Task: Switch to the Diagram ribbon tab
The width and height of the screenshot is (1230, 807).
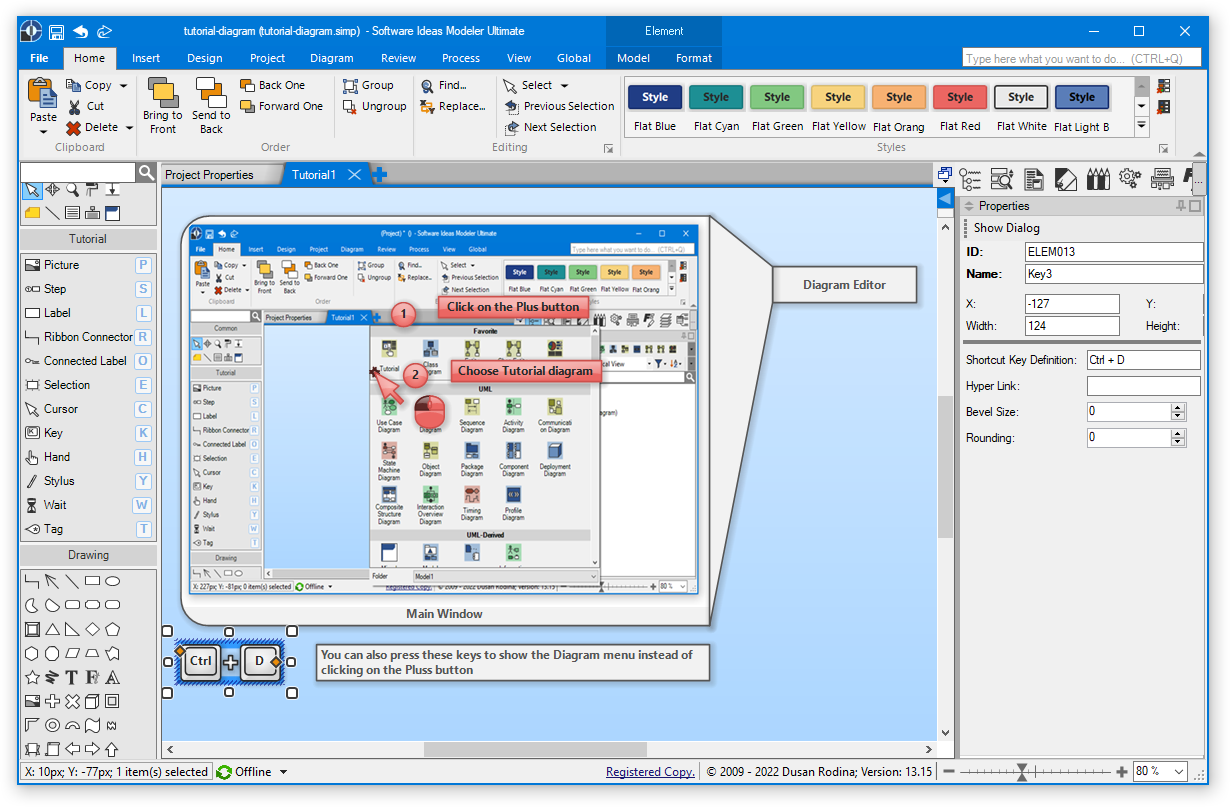Action: point(332,58)
